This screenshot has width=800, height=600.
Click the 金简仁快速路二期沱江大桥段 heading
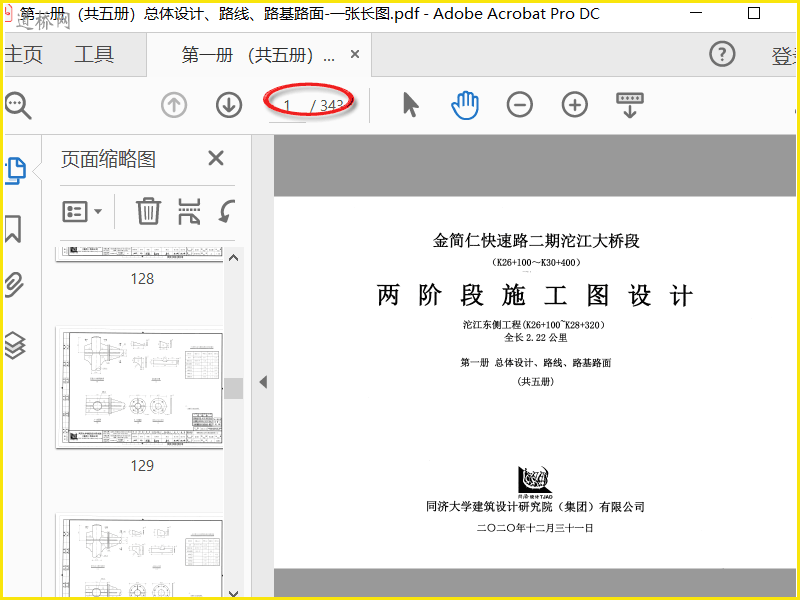(536, 240)
